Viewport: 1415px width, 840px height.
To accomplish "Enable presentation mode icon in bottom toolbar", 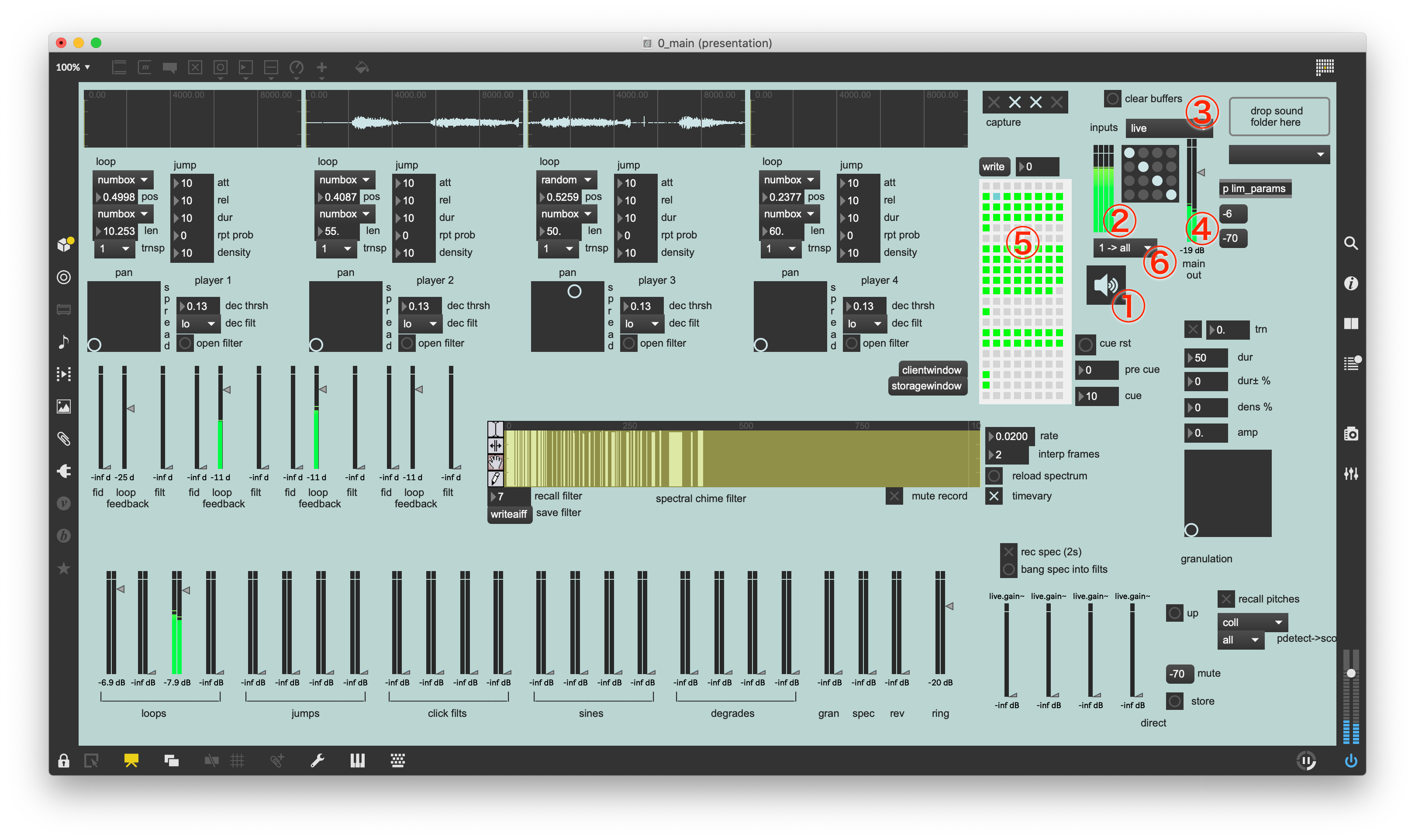I will pos(131,761).
